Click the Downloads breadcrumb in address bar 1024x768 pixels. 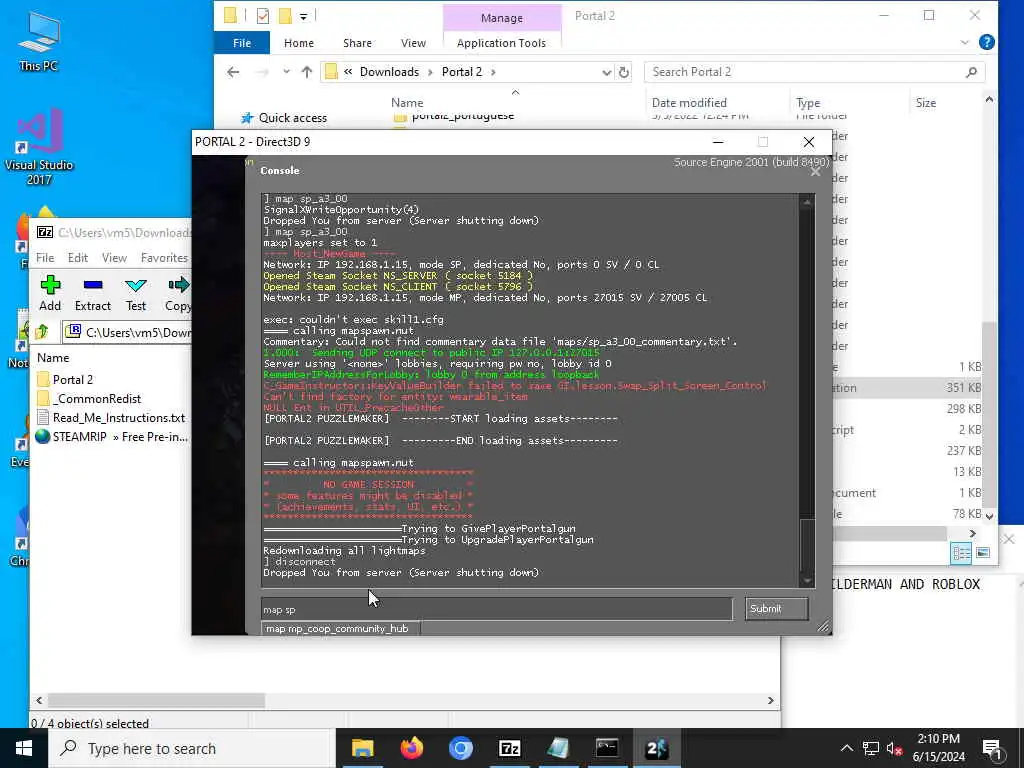pos(389,72)
